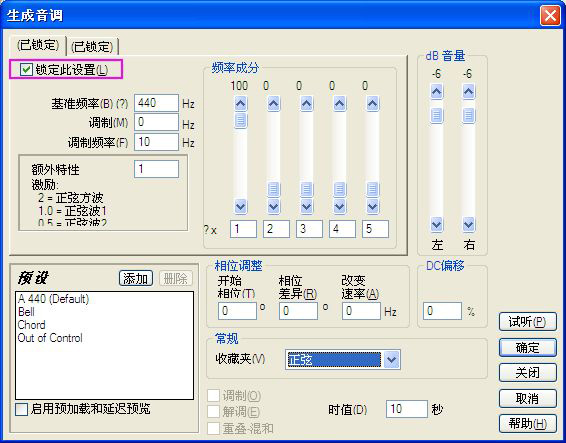Viewport: 566px width, 443px height.
Task: Grab the 左 volume slider thumb
Action: 436,116
